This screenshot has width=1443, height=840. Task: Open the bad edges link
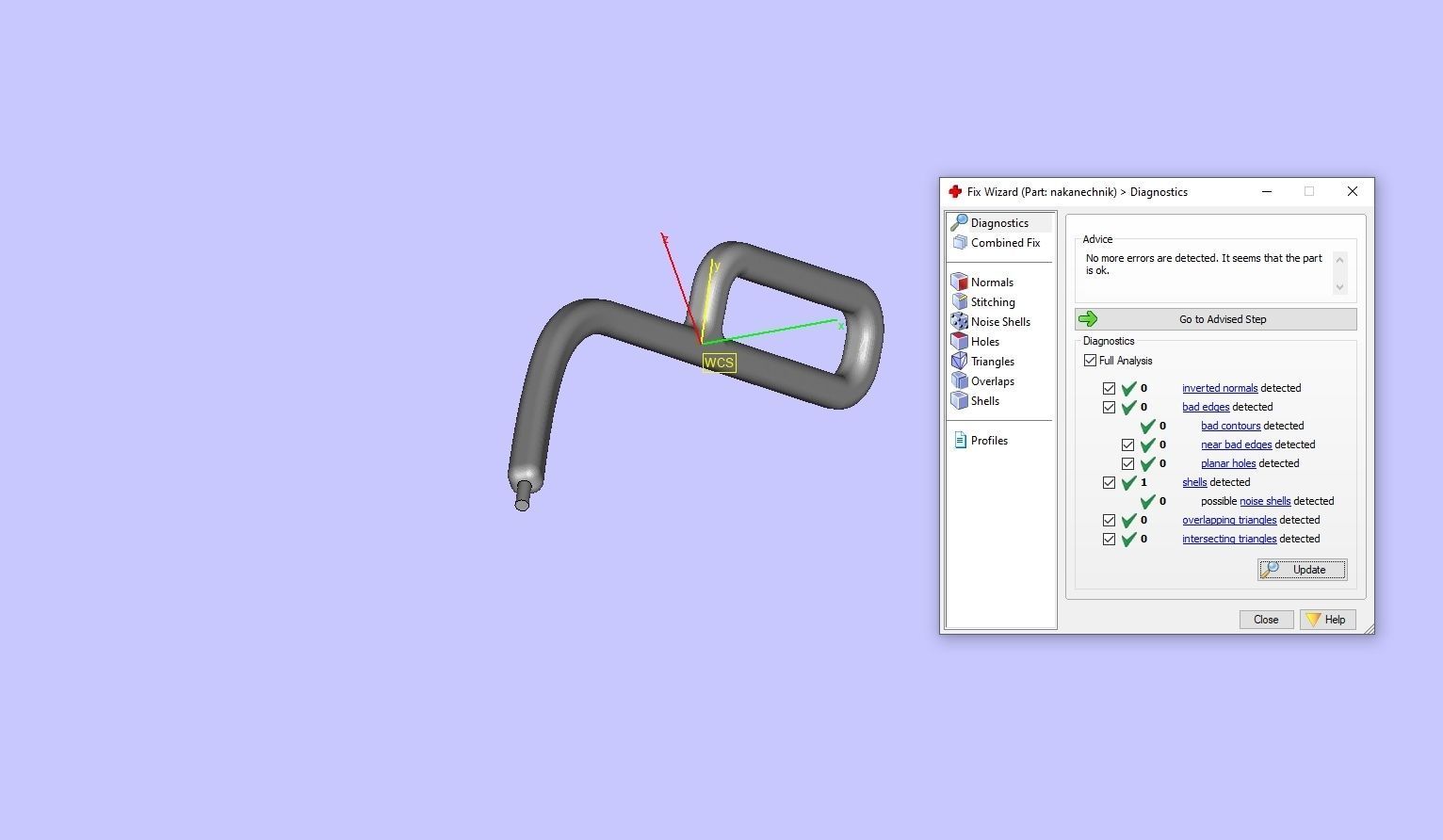1206,407
